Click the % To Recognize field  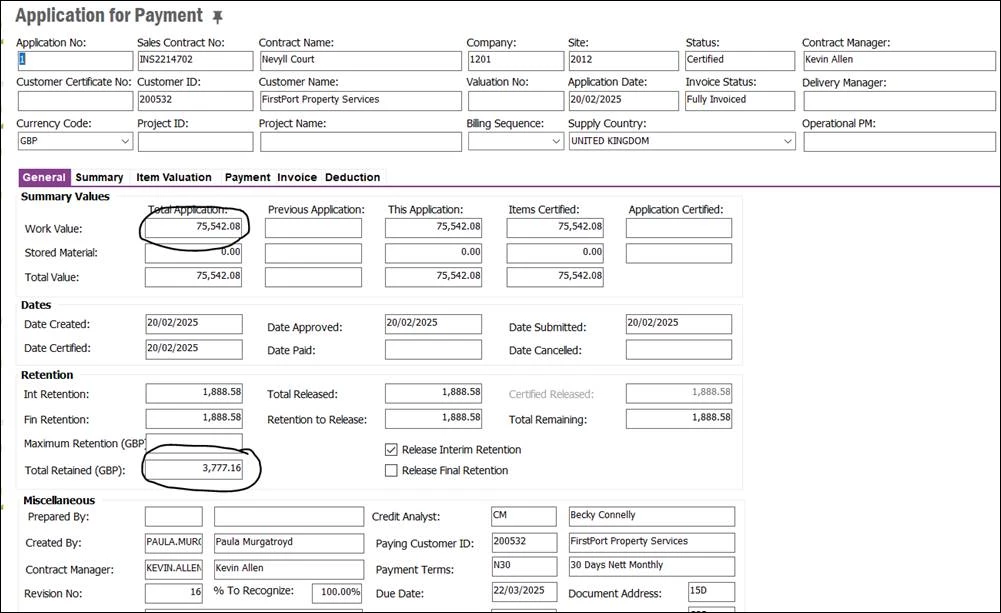click(x=337, y=593)
